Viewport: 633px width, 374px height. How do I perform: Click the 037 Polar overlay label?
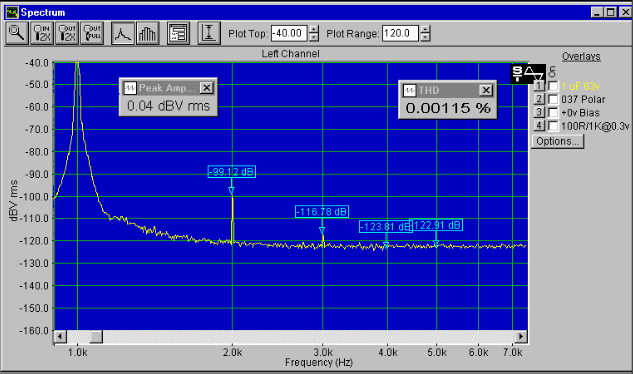pyautogui.click(x=583, y=99)
